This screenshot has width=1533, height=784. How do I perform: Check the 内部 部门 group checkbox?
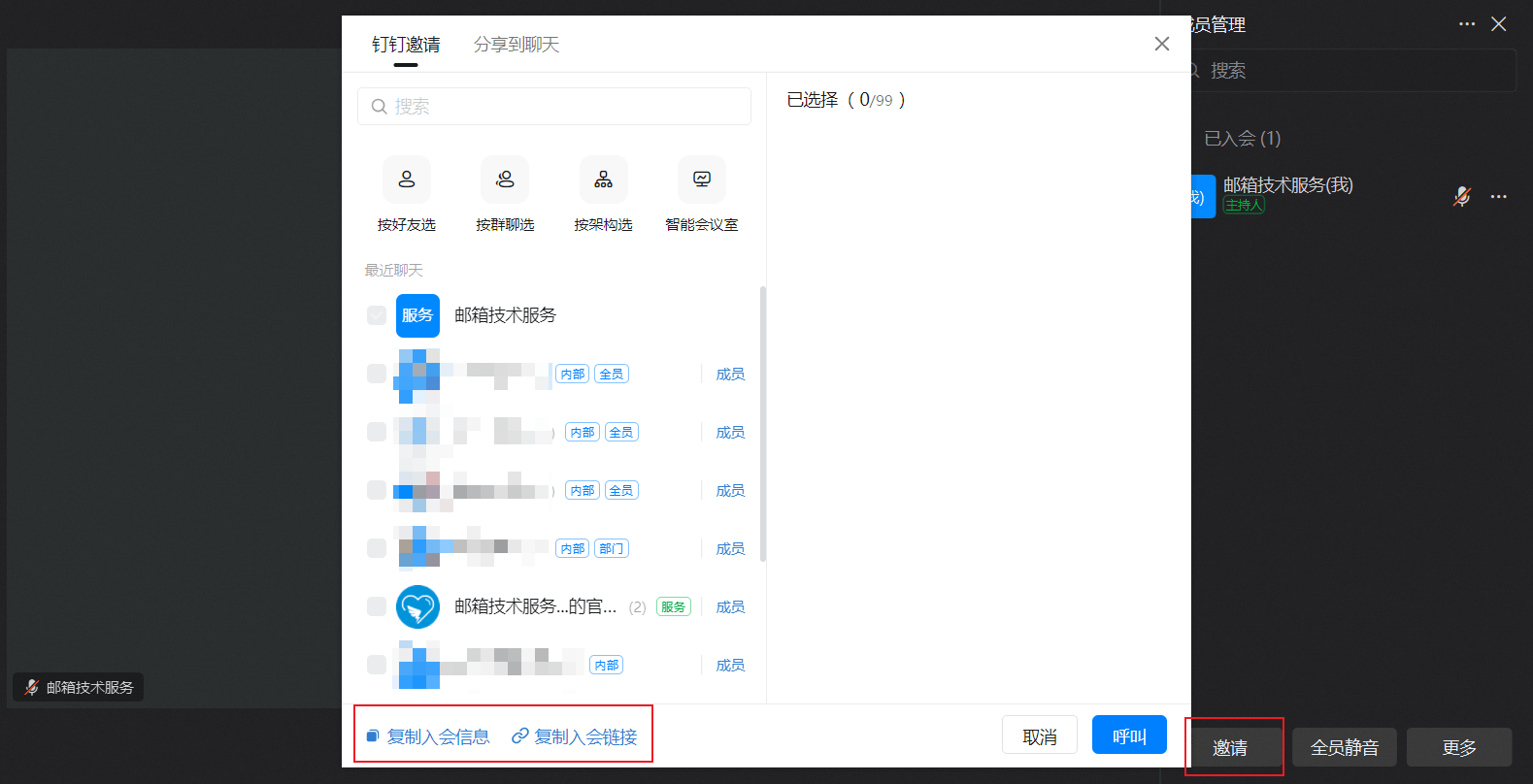(377, 548)
